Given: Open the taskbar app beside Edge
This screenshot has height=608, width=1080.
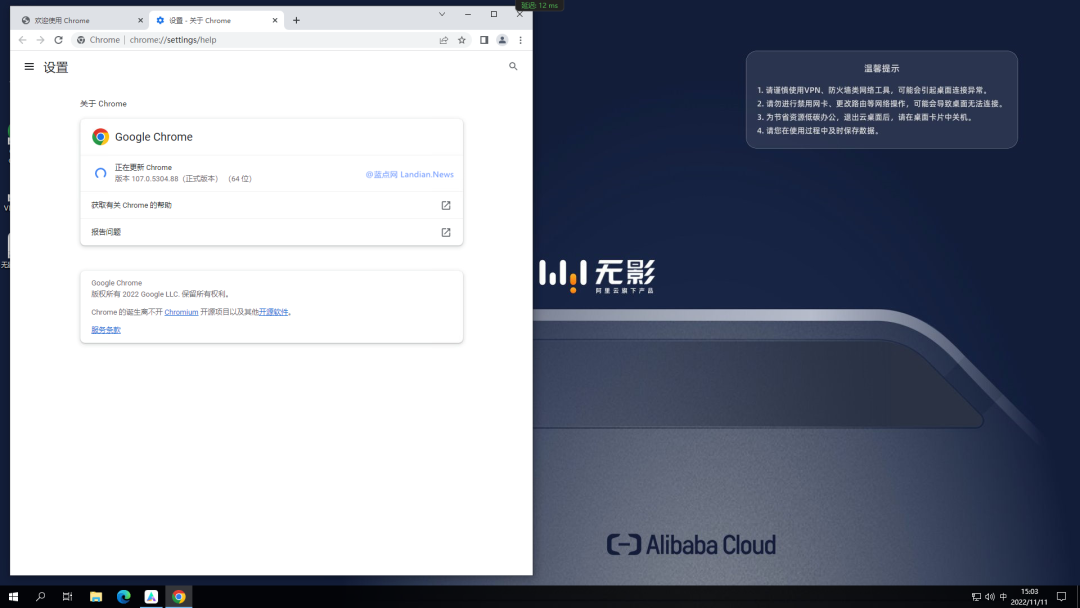Looking at the screenshot, I should pos(151,597).
